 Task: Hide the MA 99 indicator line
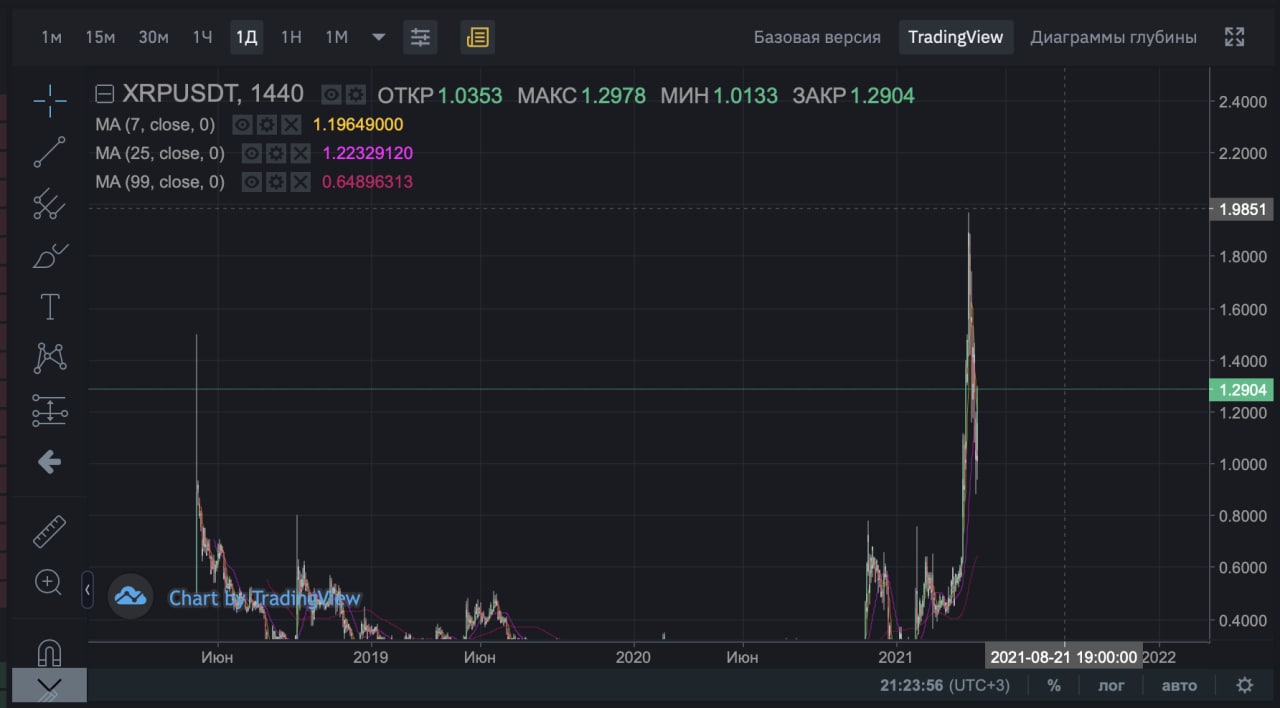[251, 182]
